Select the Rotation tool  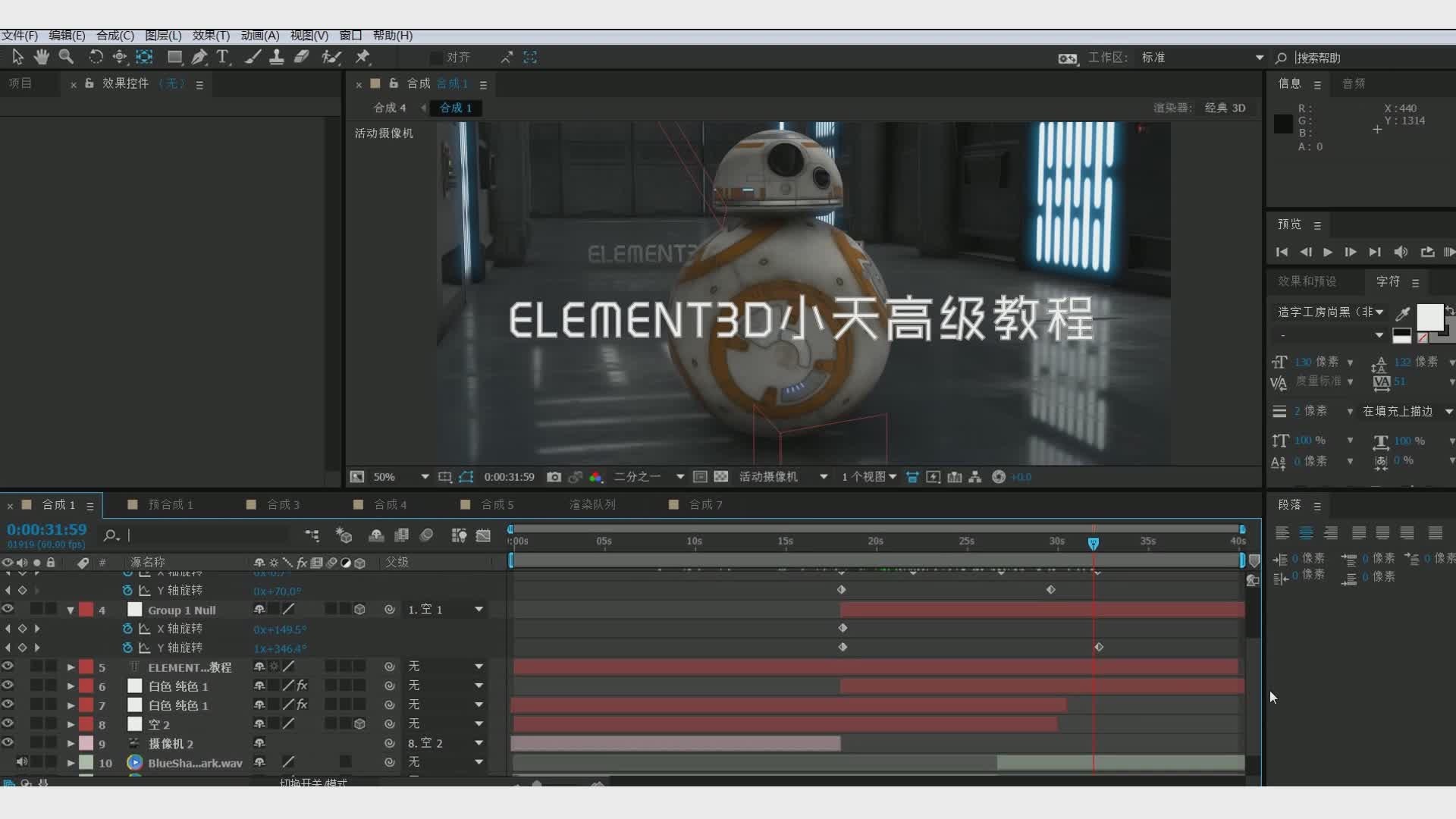[96, 57]
